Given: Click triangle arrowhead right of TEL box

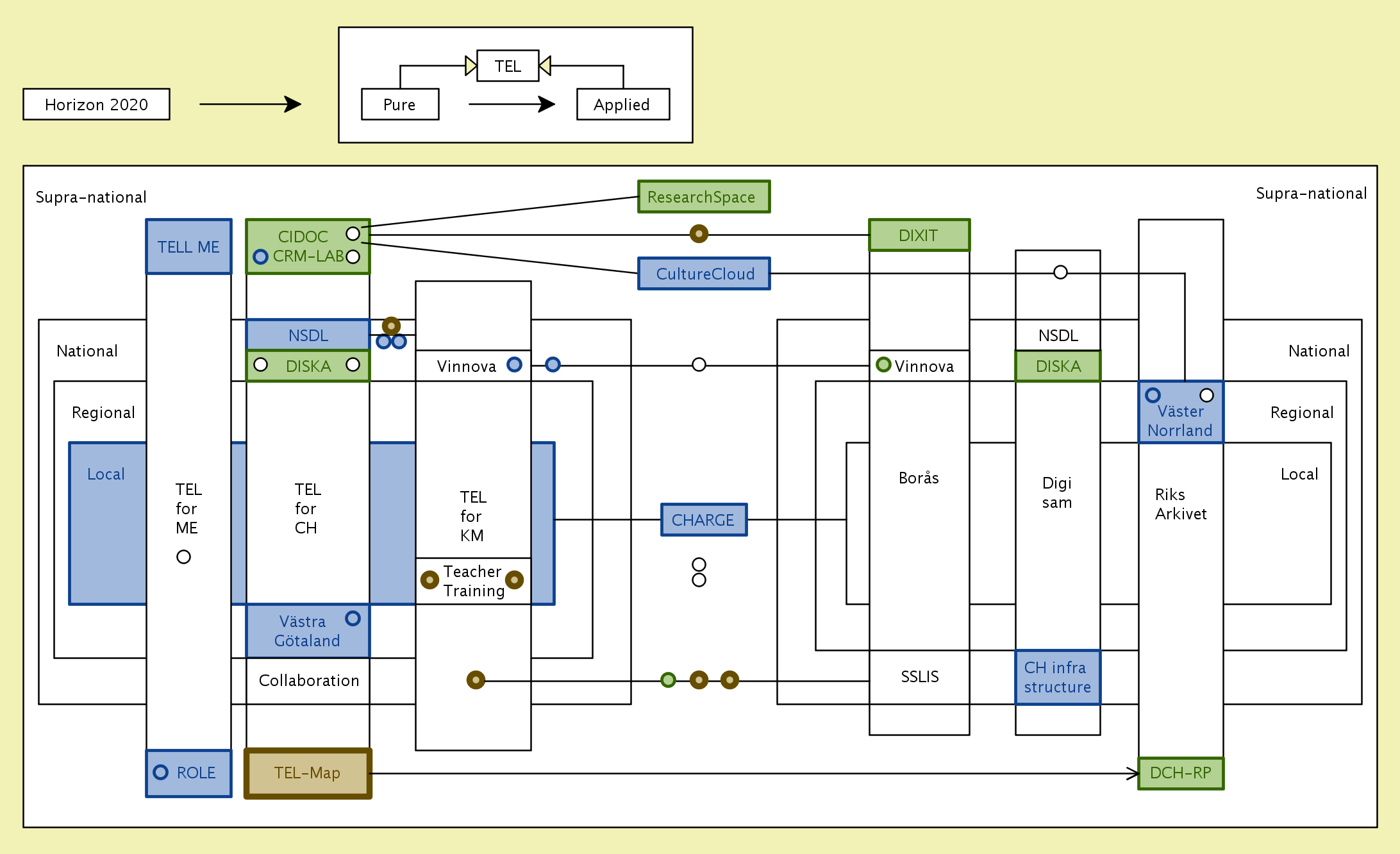Looking at the screenshot, I should tap(546, 65).
